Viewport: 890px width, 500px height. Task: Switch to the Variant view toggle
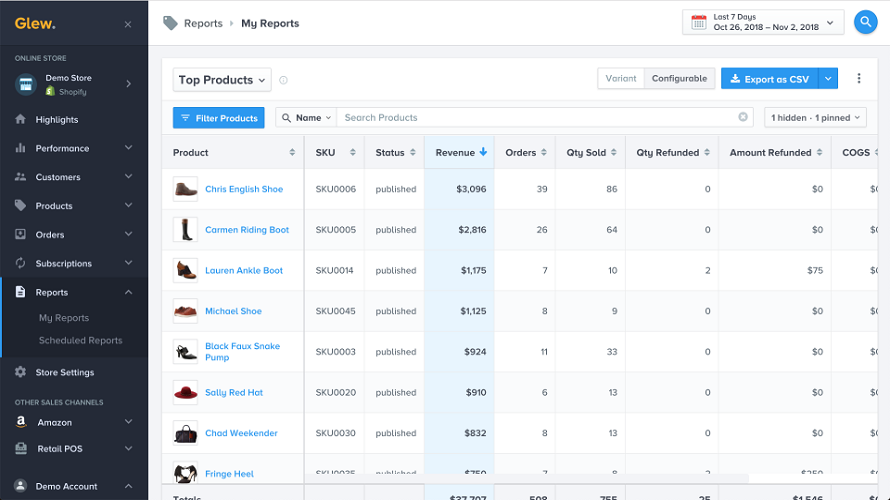(620, 79)
